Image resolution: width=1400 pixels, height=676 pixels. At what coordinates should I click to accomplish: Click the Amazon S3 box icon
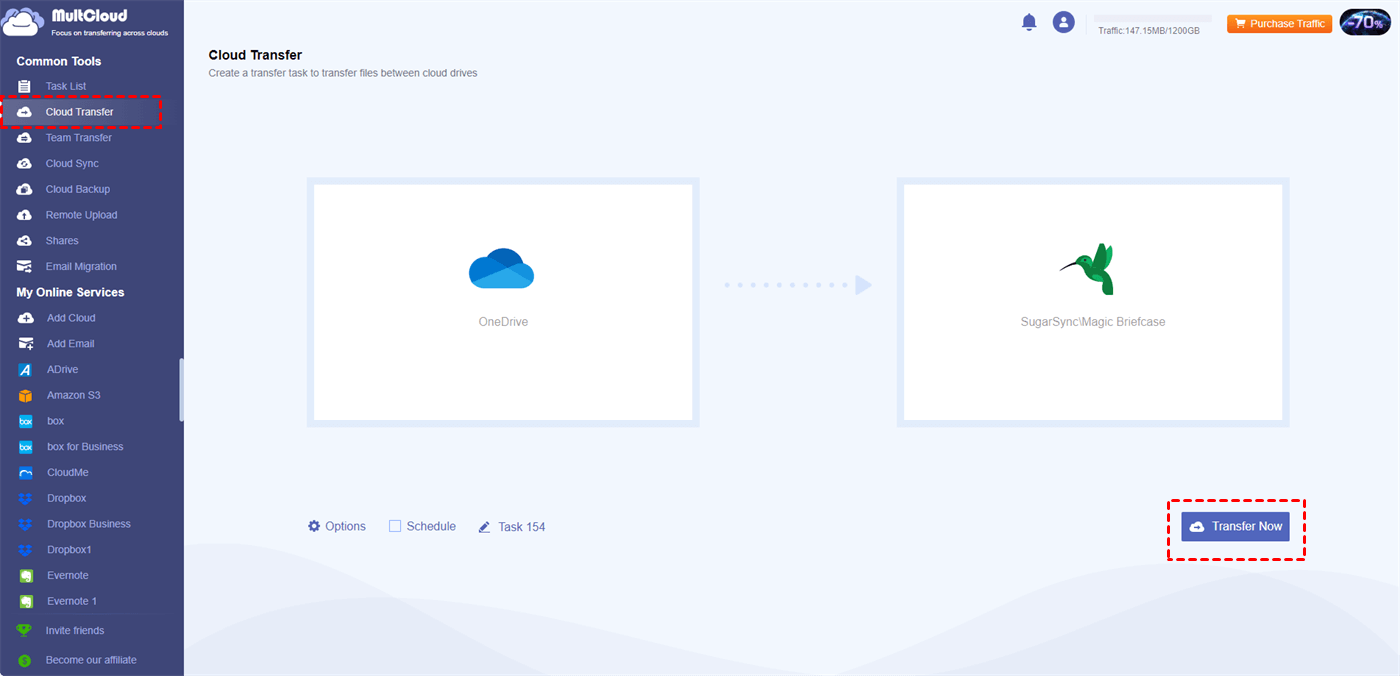(26, 396)
